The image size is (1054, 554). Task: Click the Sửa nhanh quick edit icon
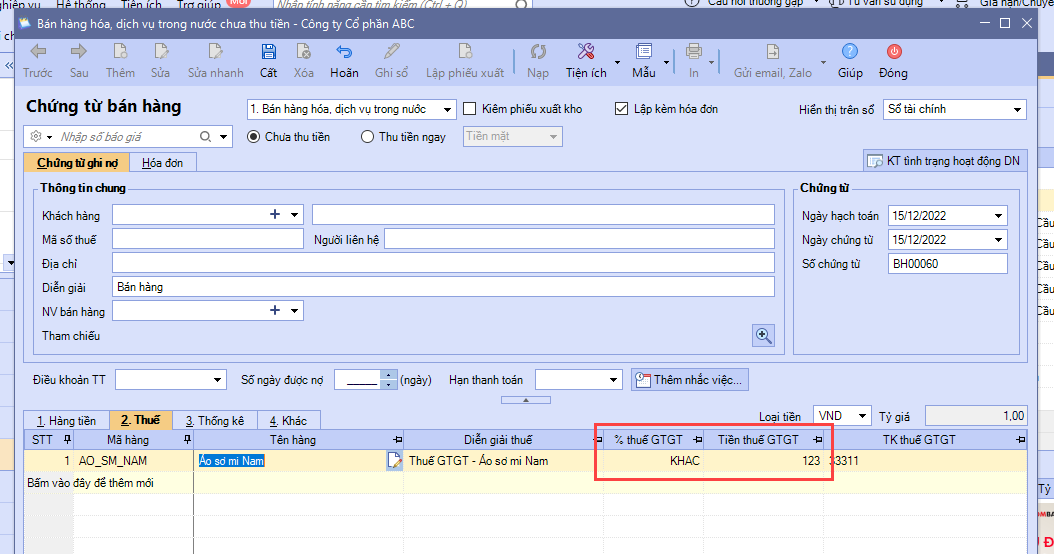(215, 52)
